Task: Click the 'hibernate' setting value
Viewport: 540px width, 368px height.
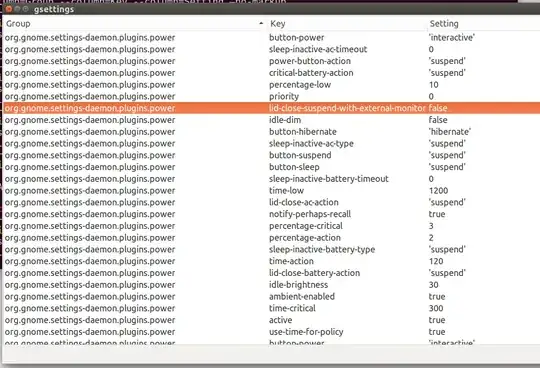Action: tap(450, 132)
